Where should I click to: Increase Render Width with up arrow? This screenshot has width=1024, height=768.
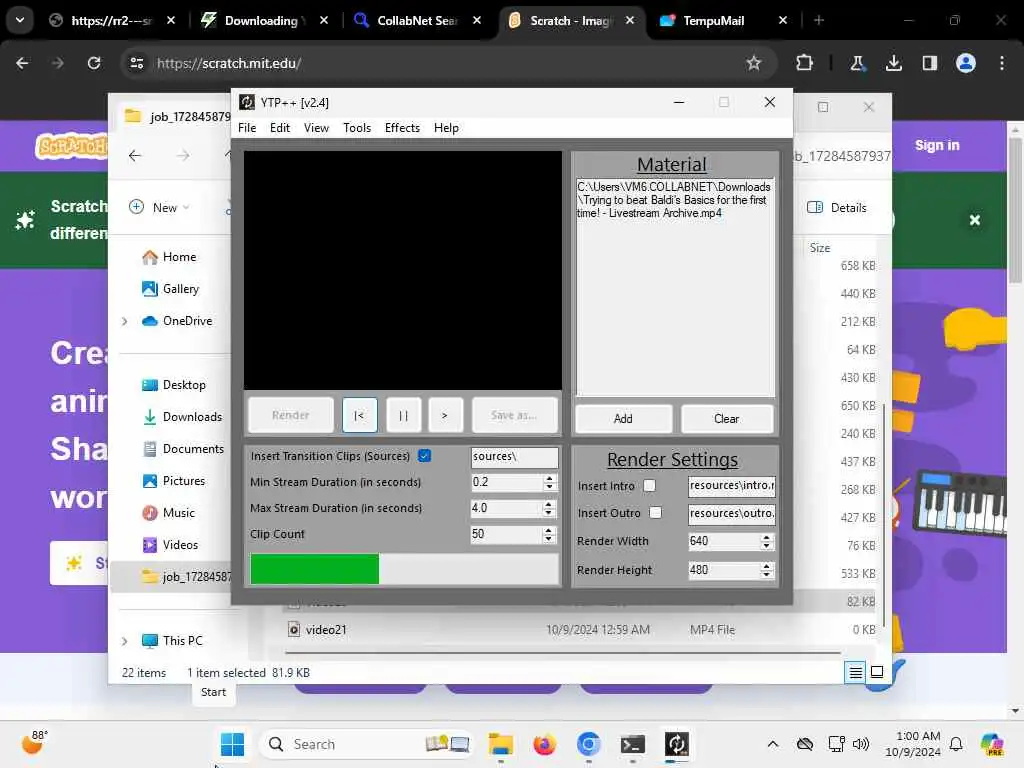point(766,537)
